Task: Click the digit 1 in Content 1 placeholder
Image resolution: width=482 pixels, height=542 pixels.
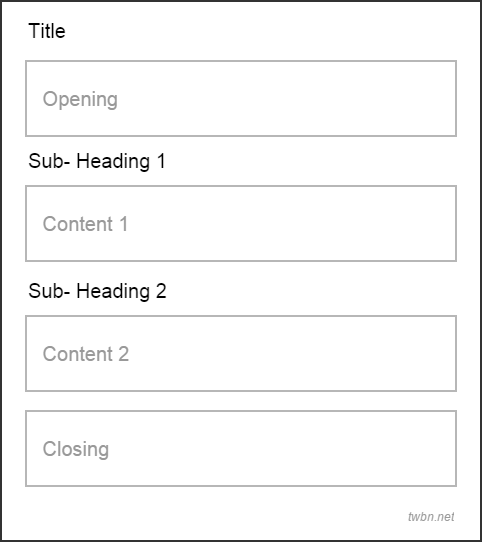Action: 124,224
